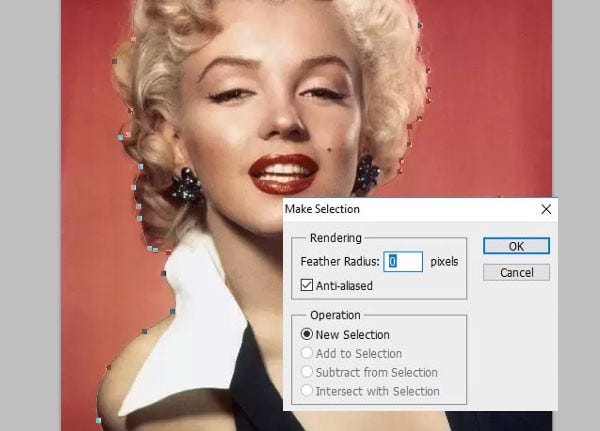Viewport: 600px width, 431px height.
Task: Click the Feather Radius input field
Action: (x=403, y=261)
